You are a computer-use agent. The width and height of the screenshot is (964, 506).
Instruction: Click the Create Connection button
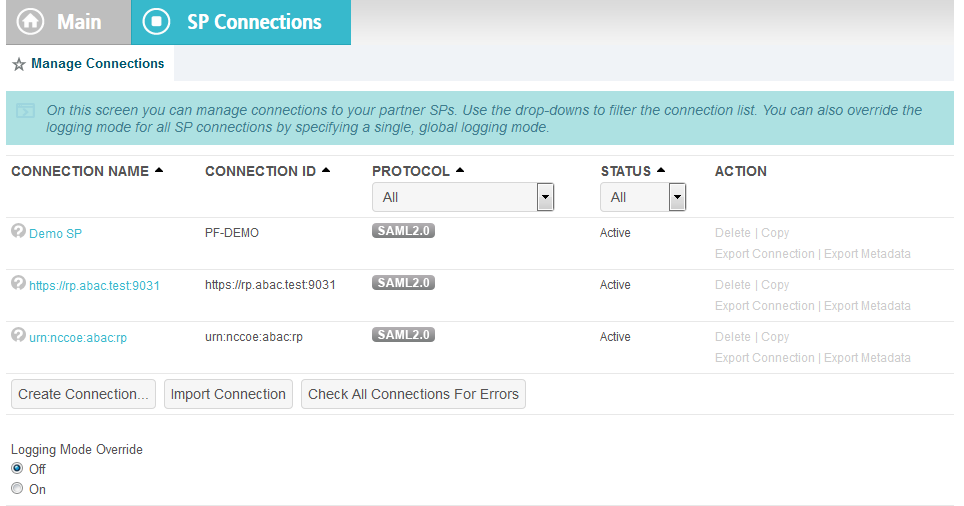click(83, 394)
